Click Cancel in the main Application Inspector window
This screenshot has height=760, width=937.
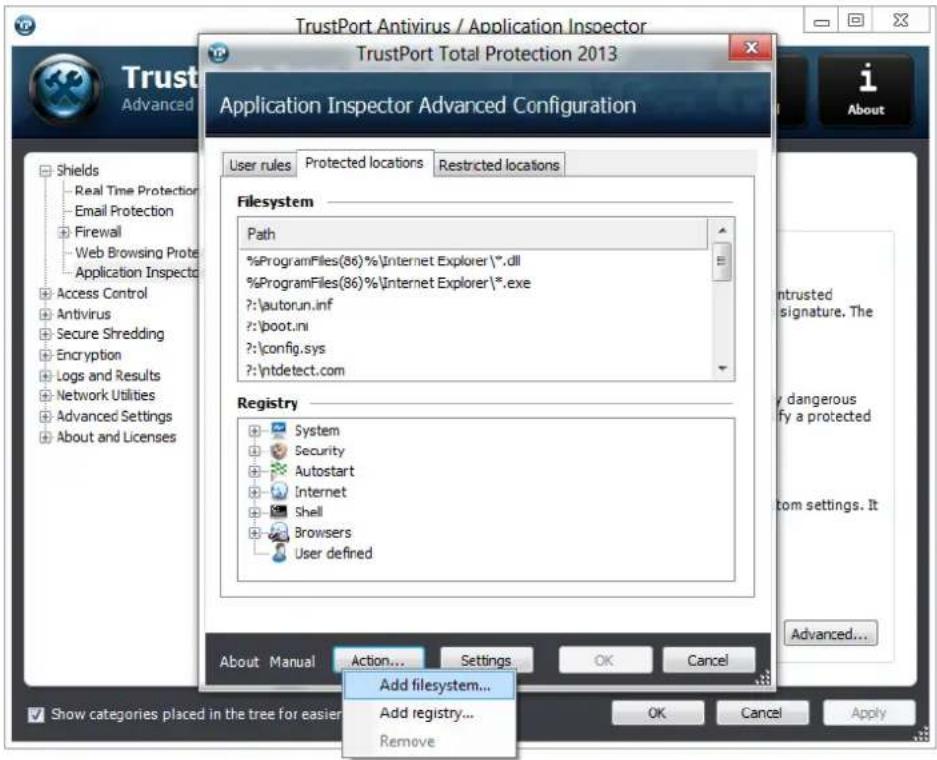[x=762, y=713]
